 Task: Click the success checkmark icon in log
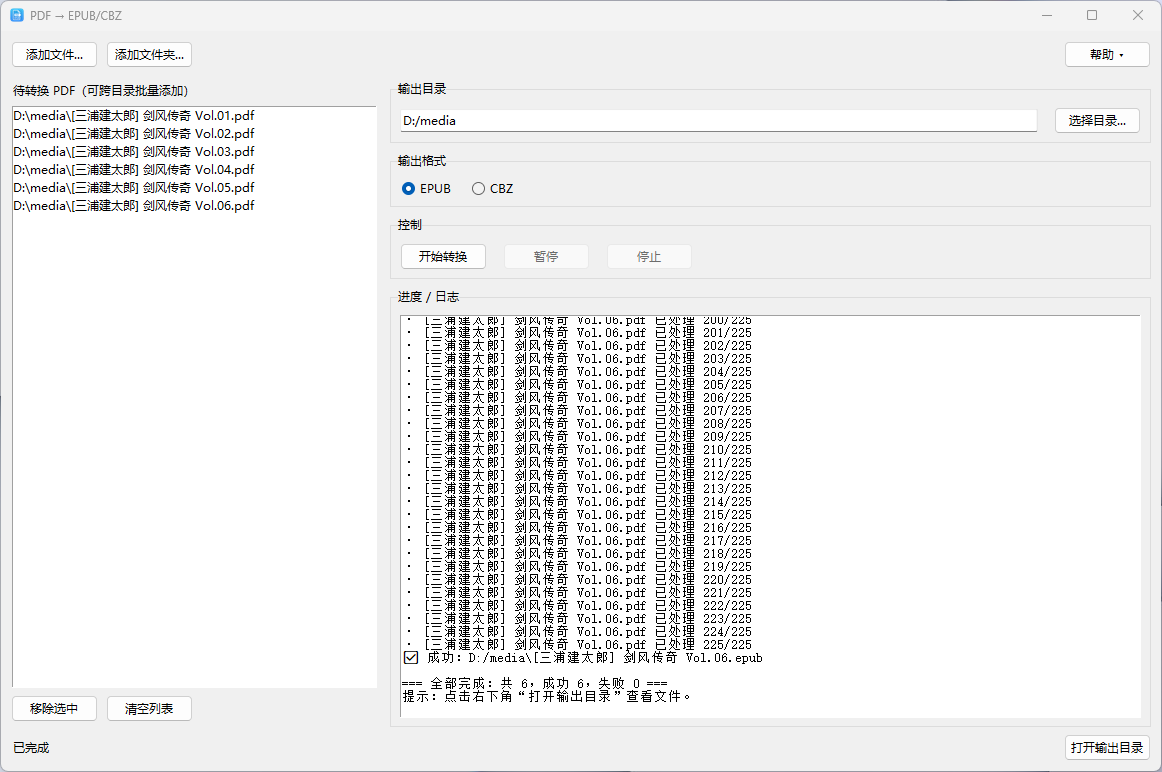point(411,658)
